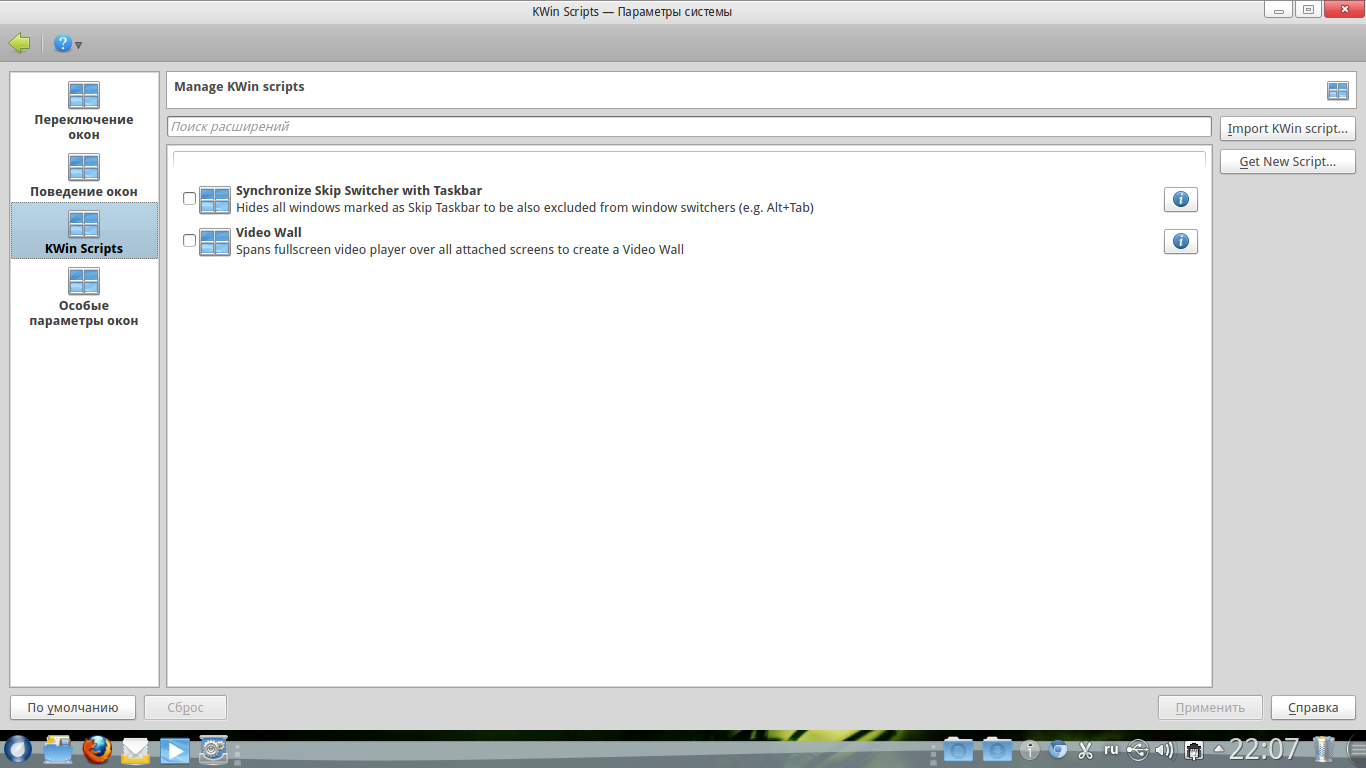
Task: Click the round info icon in tray
Action: click(x=1031, y=749)
